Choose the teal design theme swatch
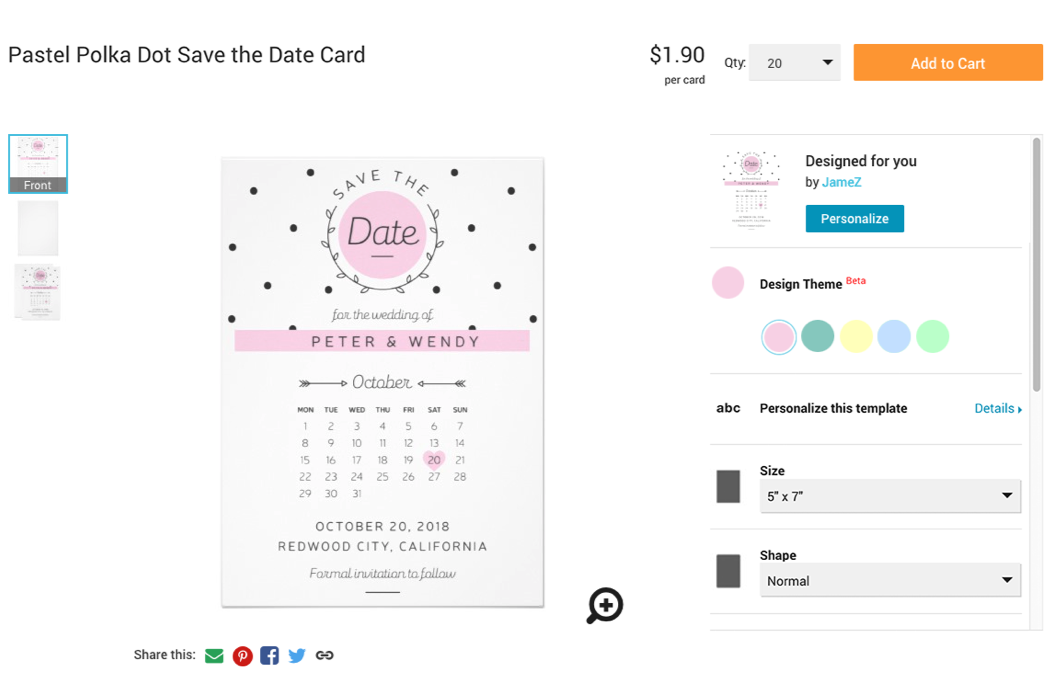 [817, 336]
